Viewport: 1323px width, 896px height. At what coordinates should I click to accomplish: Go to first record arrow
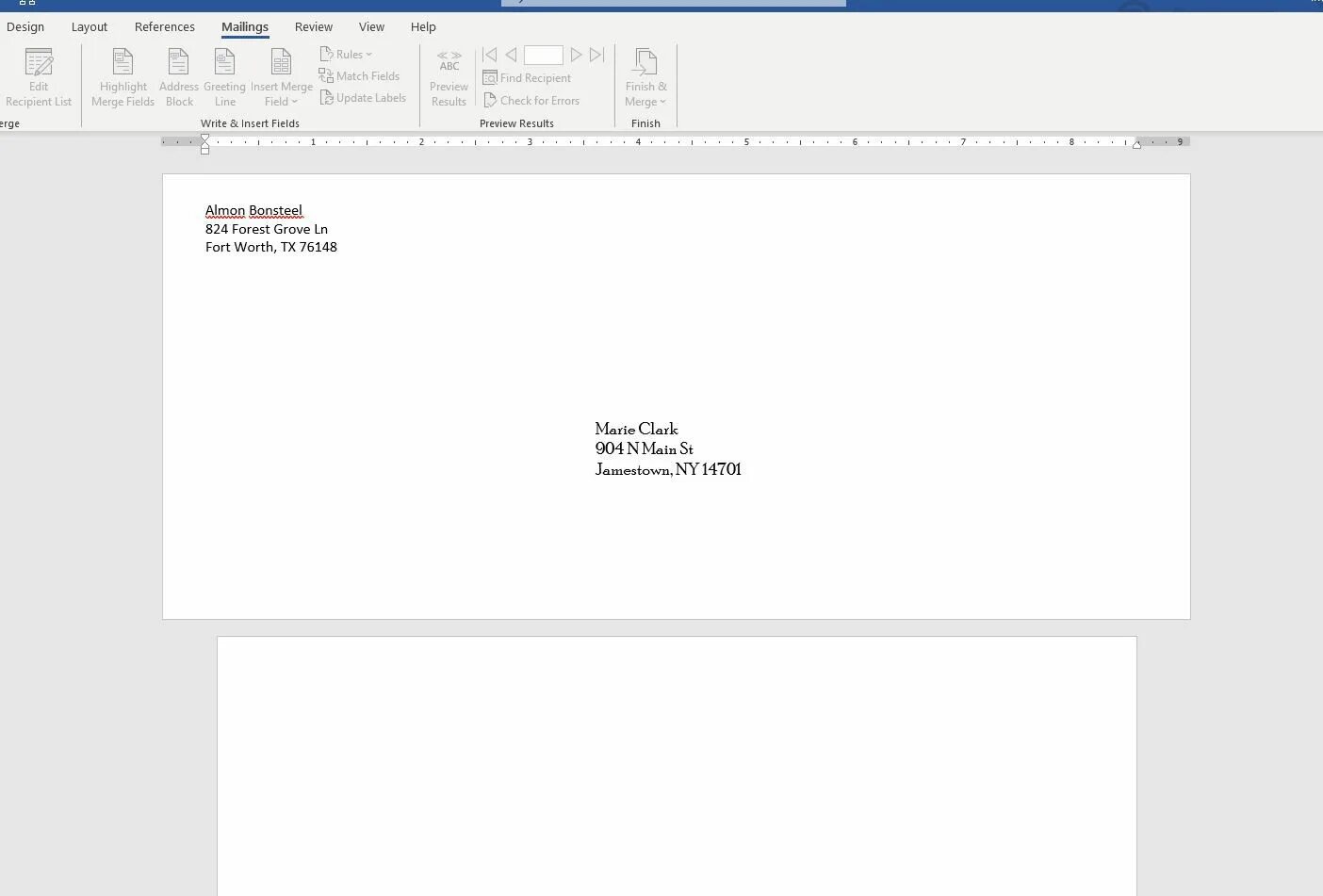(490, 56)
